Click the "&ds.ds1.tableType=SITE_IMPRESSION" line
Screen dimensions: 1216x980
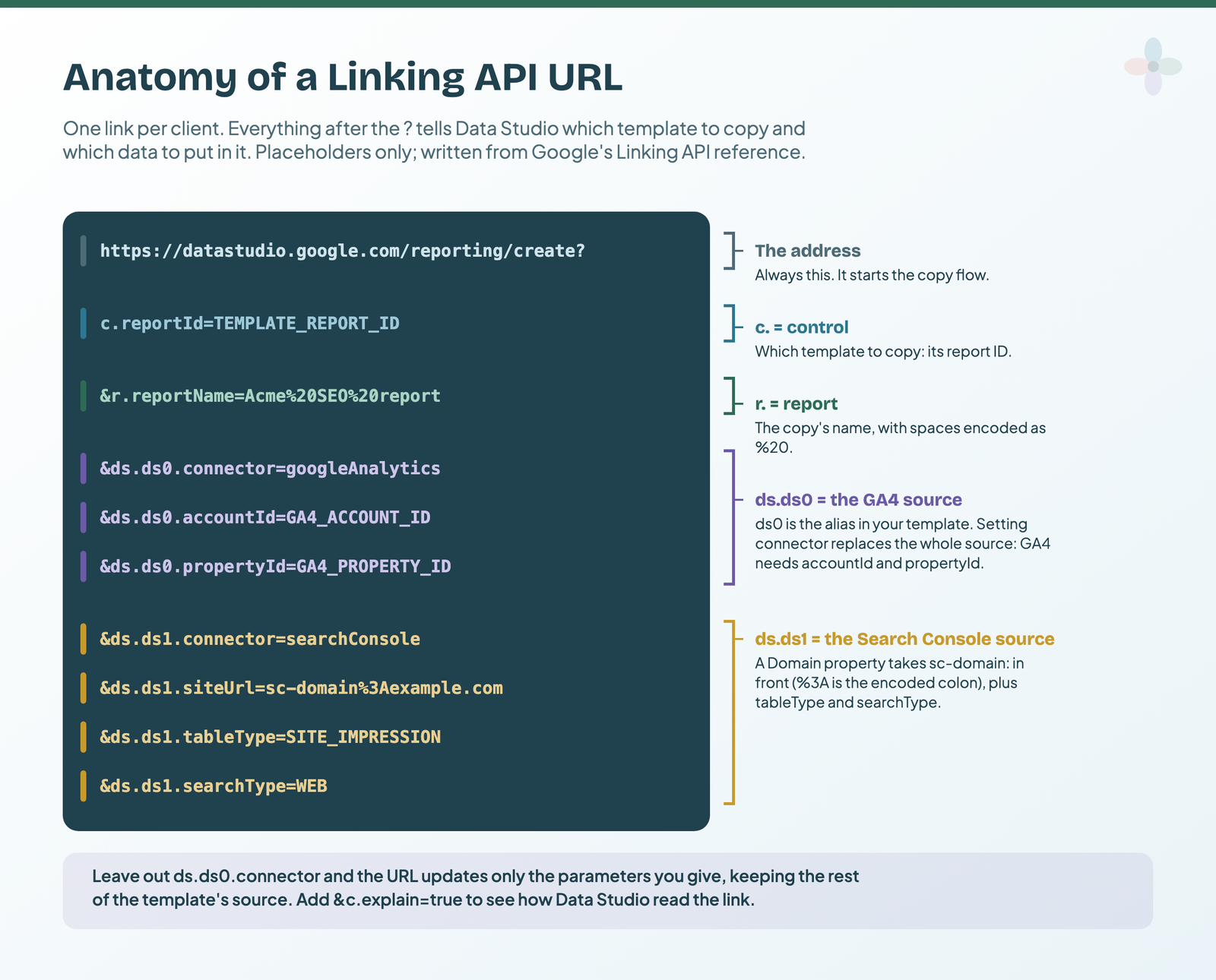click(270, 737)
